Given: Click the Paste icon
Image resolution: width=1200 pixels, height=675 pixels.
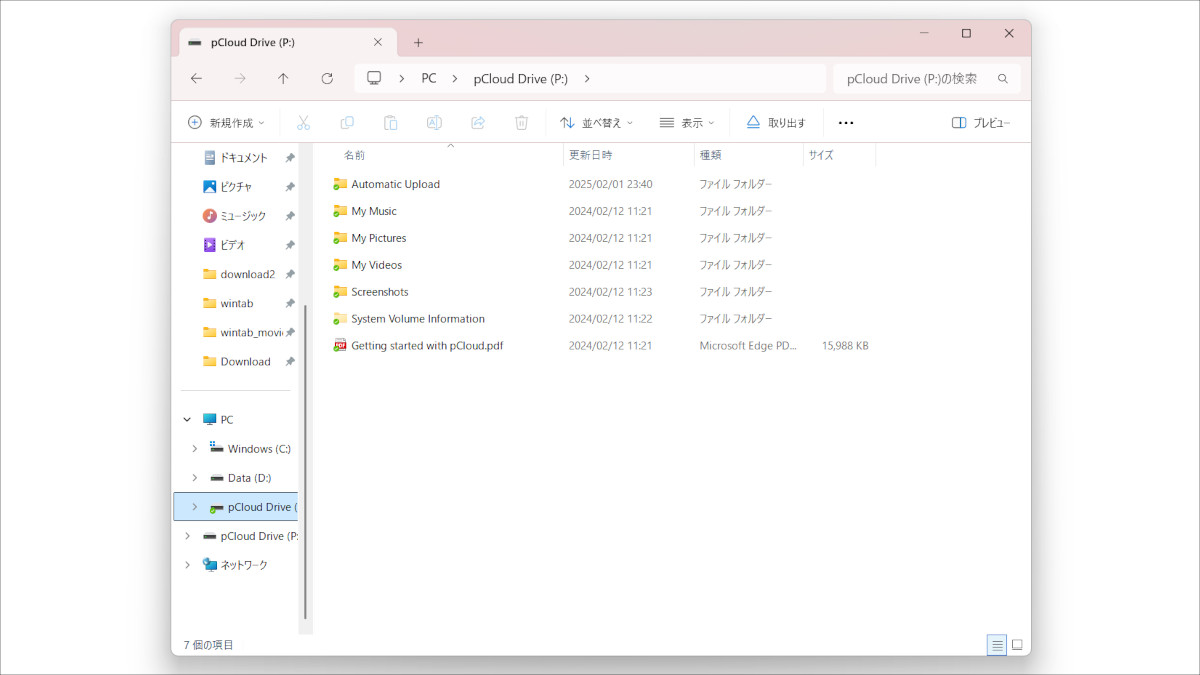Looking at the screenshot, I should (390, 122).
